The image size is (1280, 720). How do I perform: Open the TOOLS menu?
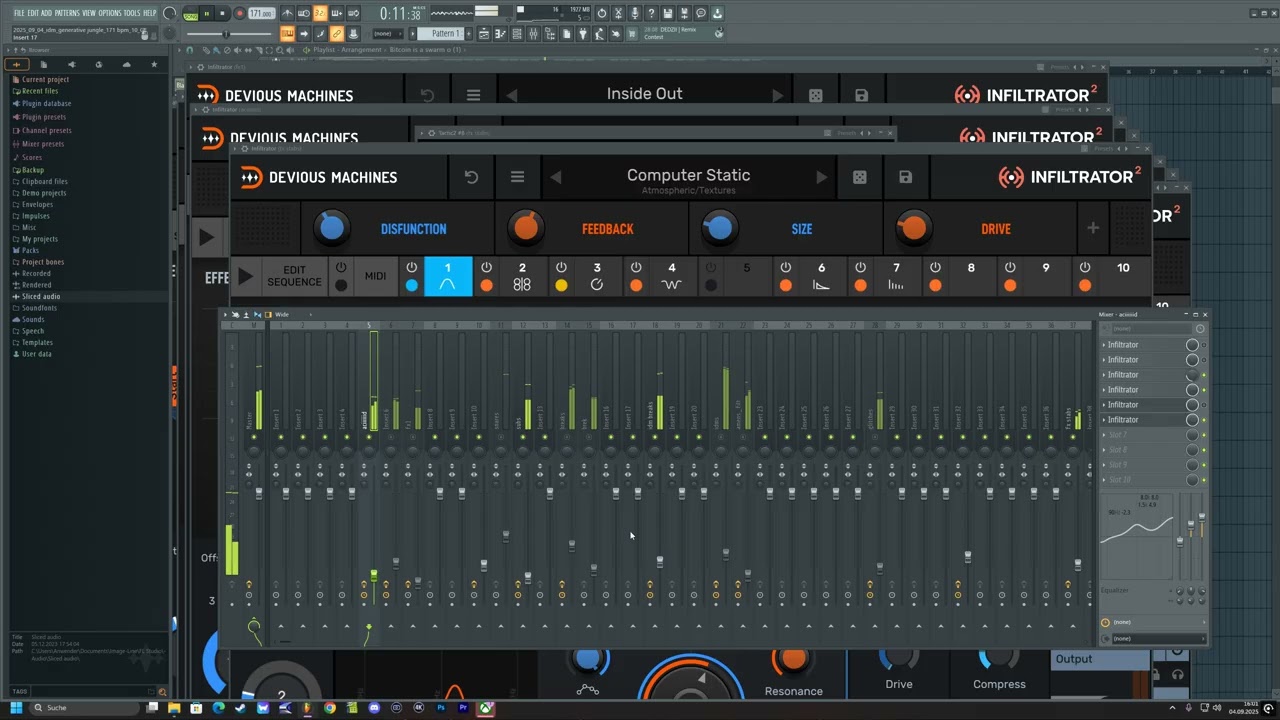132,13
